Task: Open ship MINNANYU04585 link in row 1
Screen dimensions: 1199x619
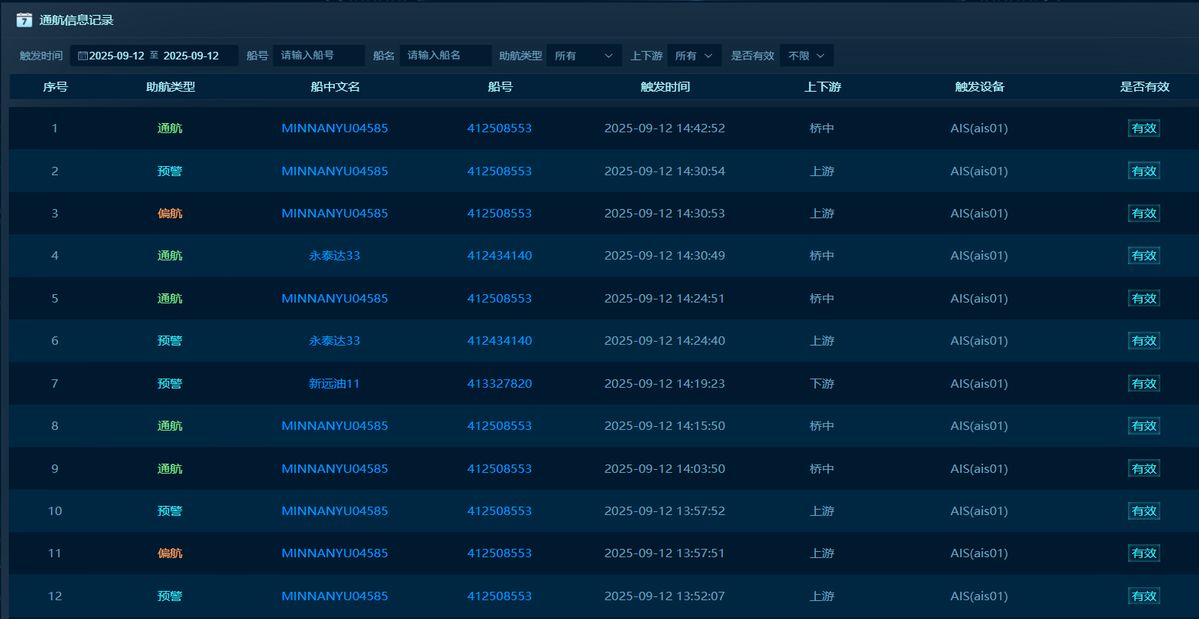Action: coord(334,128)
